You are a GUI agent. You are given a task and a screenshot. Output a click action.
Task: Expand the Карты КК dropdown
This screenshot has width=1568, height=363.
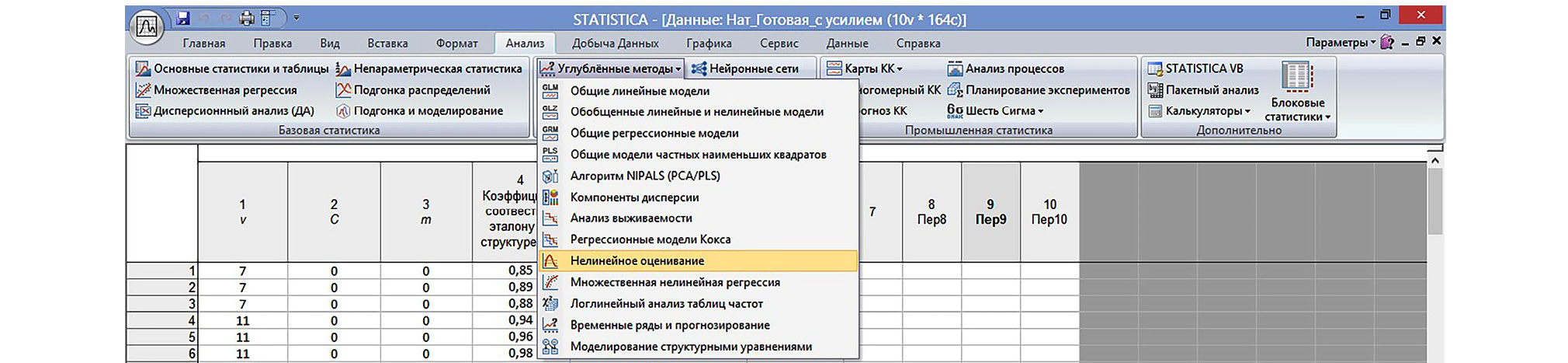click(x=866, y=68)
